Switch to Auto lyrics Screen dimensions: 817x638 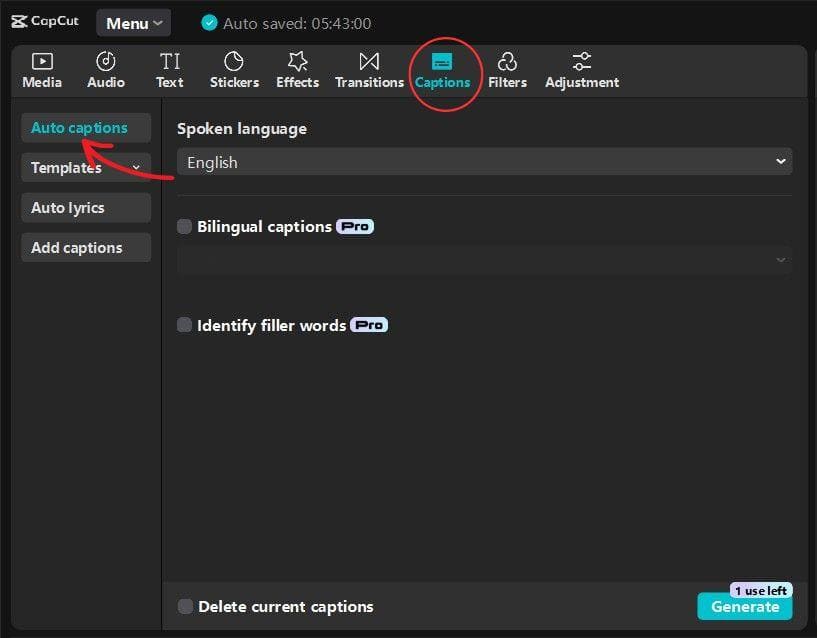click(86, 207)
